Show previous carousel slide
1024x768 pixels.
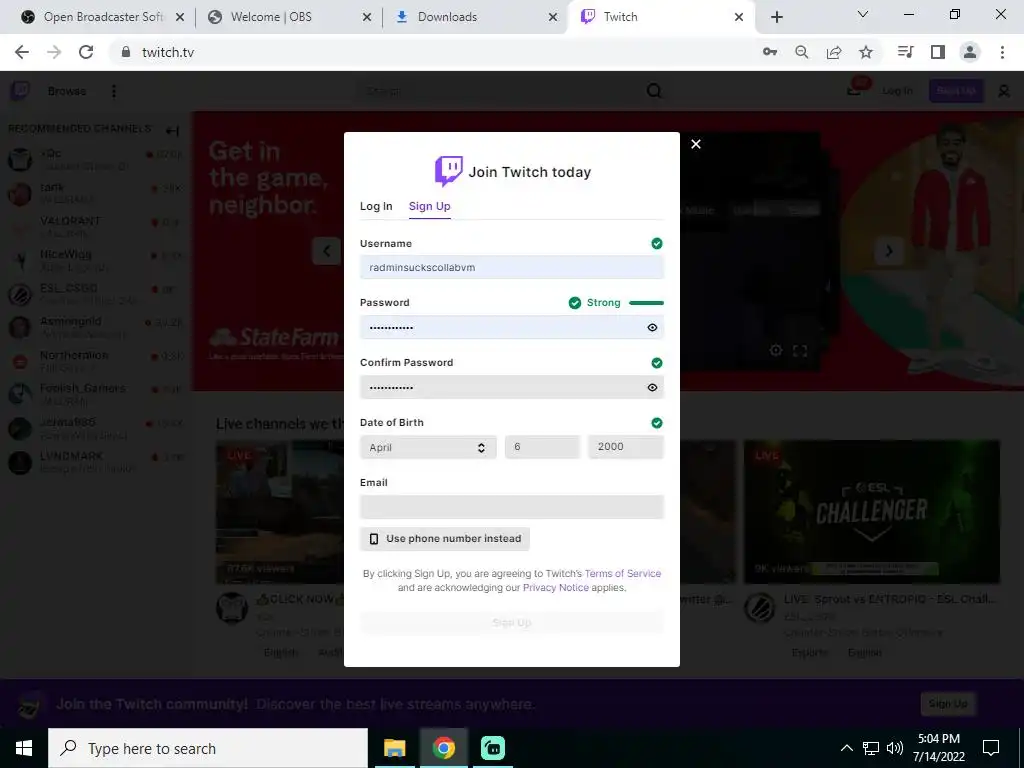[x=327, y=250]
